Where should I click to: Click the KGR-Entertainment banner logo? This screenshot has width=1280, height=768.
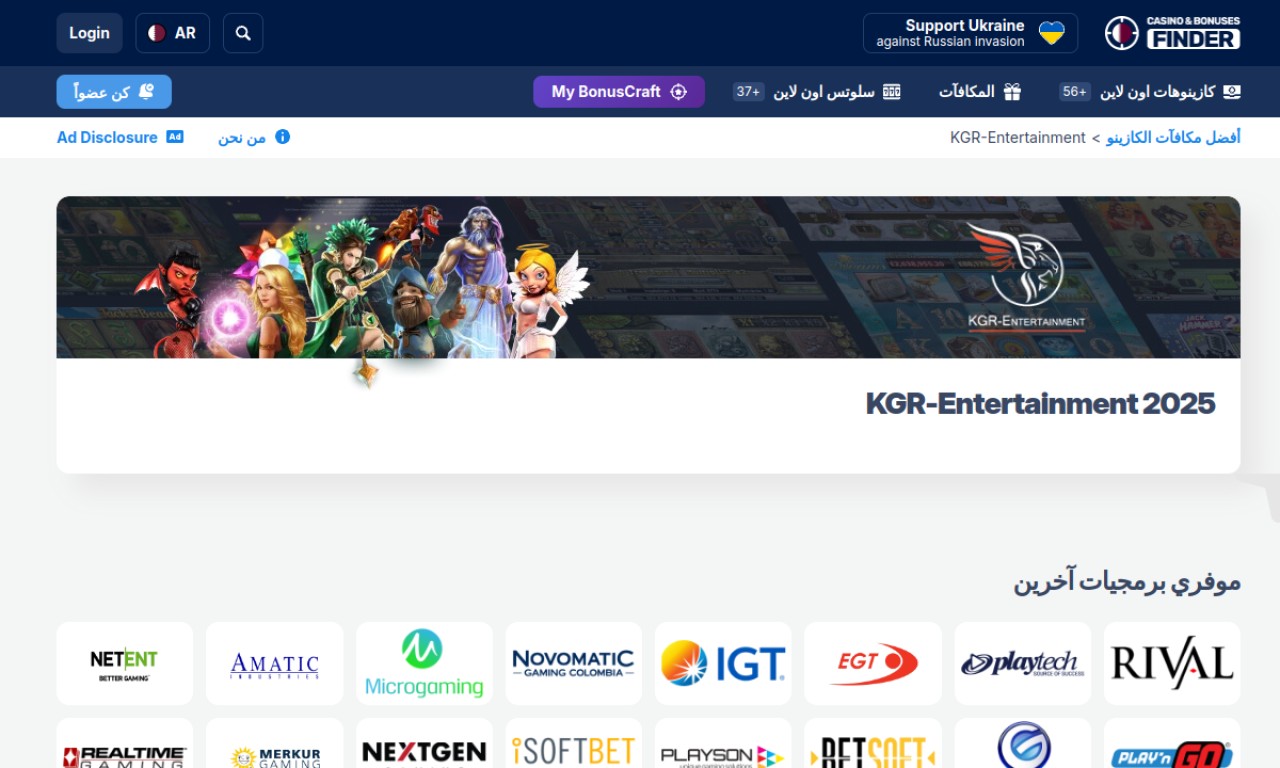[1026, 277]
